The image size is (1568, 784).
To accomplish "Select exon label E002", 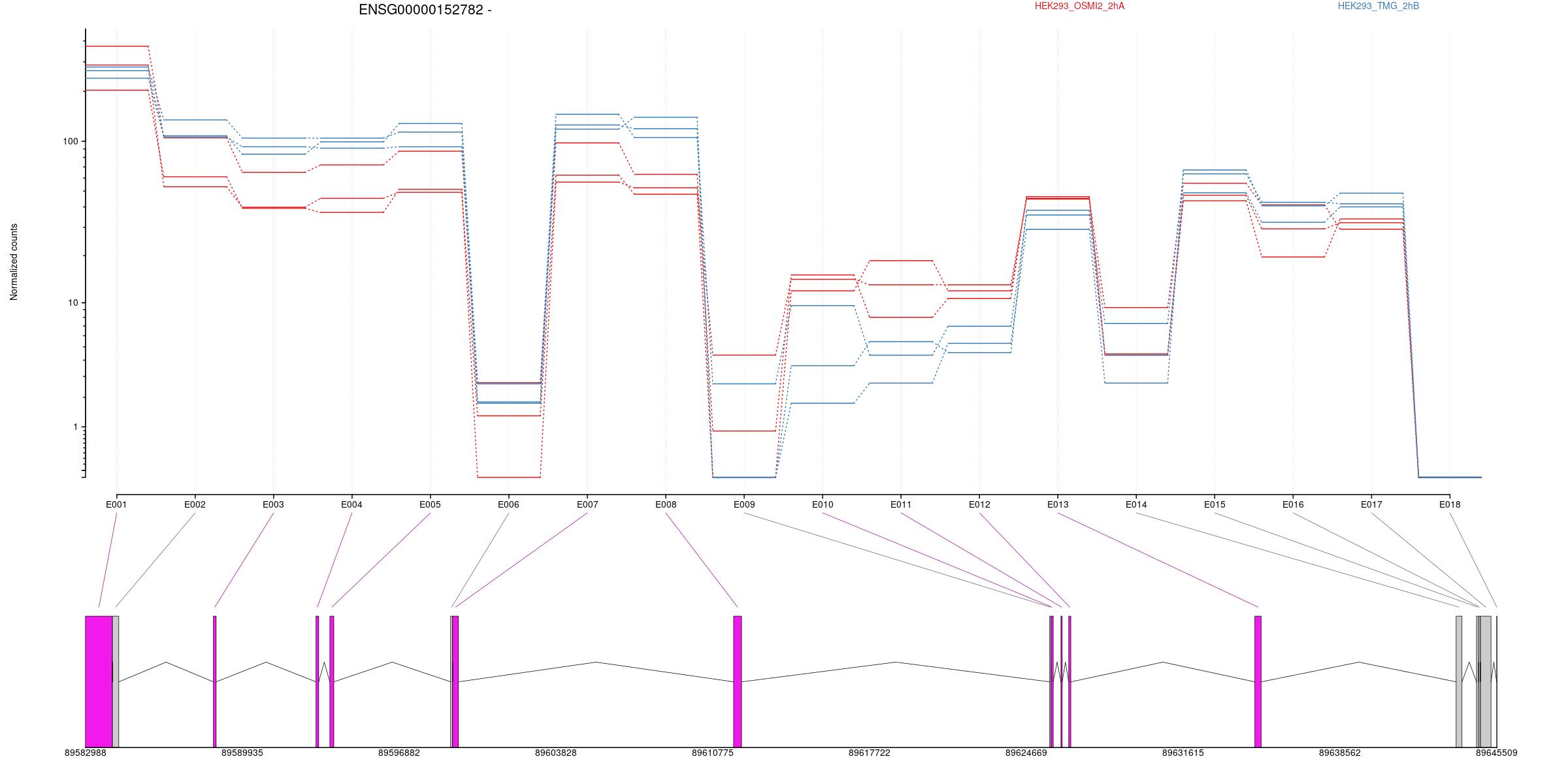I will pos(195,504).
